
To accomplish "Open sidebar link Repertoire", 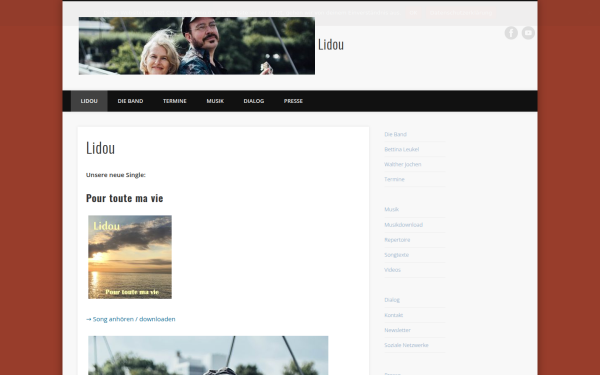I will (397, 240).
